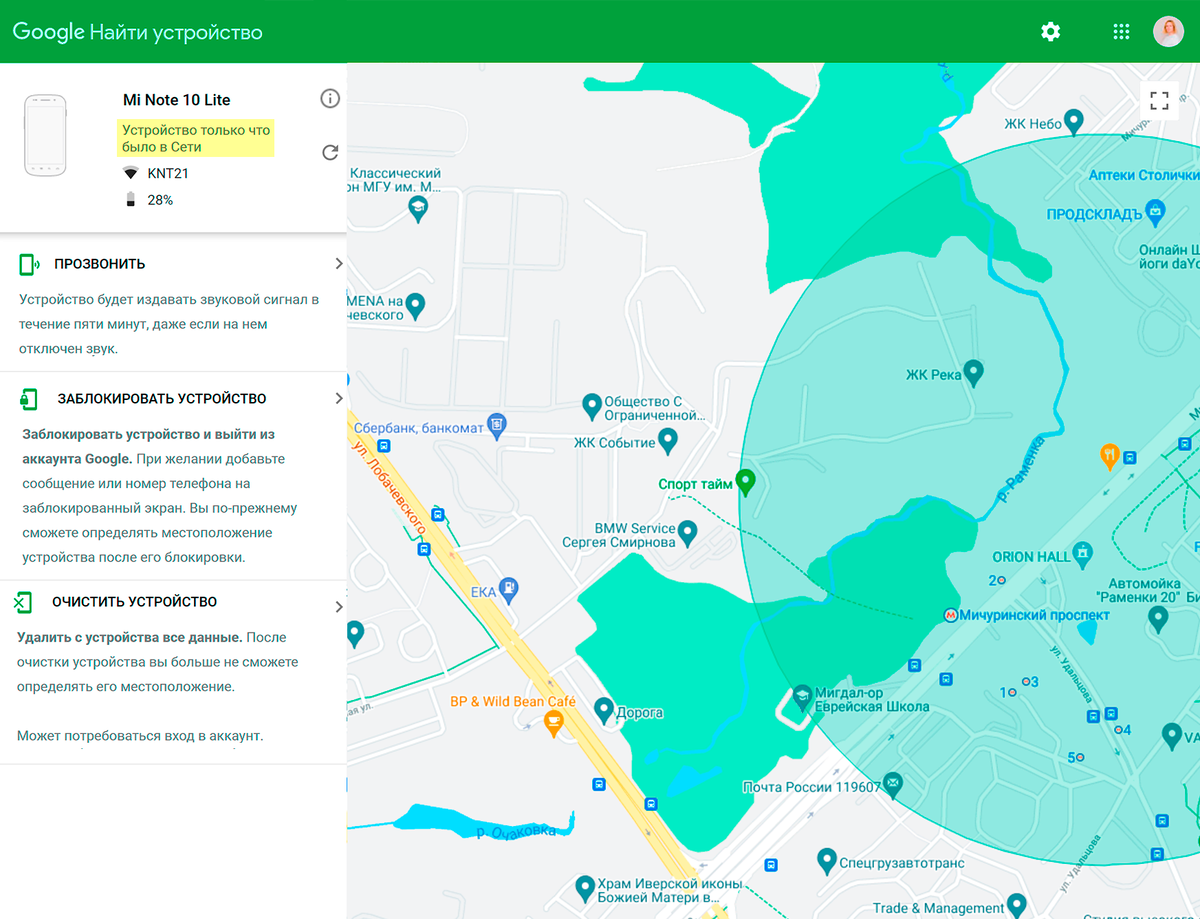Expand the ЗАБЛОКИРОВАТЬ УСТРОЙСТВО chevron
Screen dimensions: 1200x919
point(339,399)
